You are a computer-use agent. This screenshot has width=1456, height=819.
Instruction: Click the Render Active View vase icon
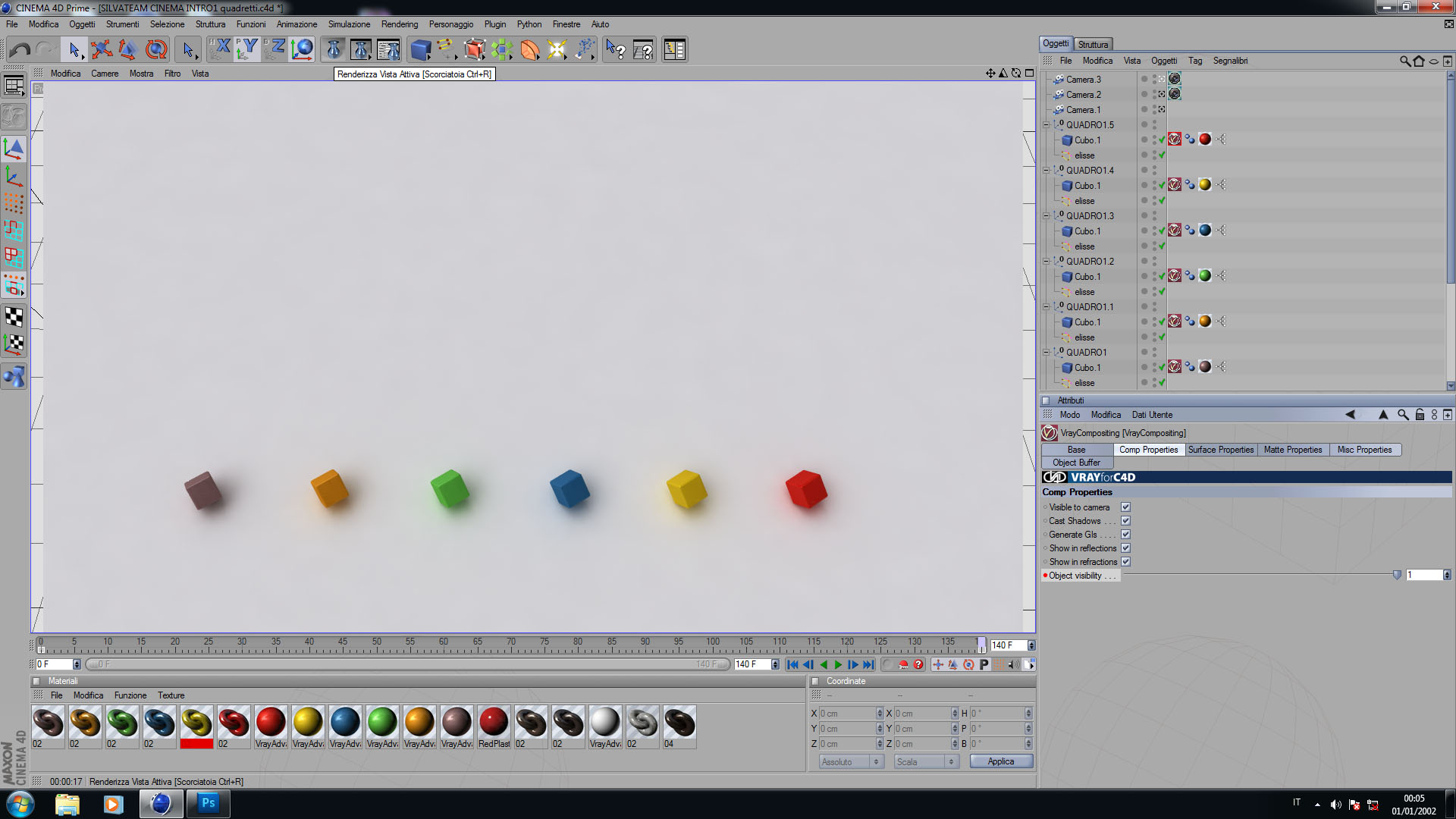coord(334,50)
